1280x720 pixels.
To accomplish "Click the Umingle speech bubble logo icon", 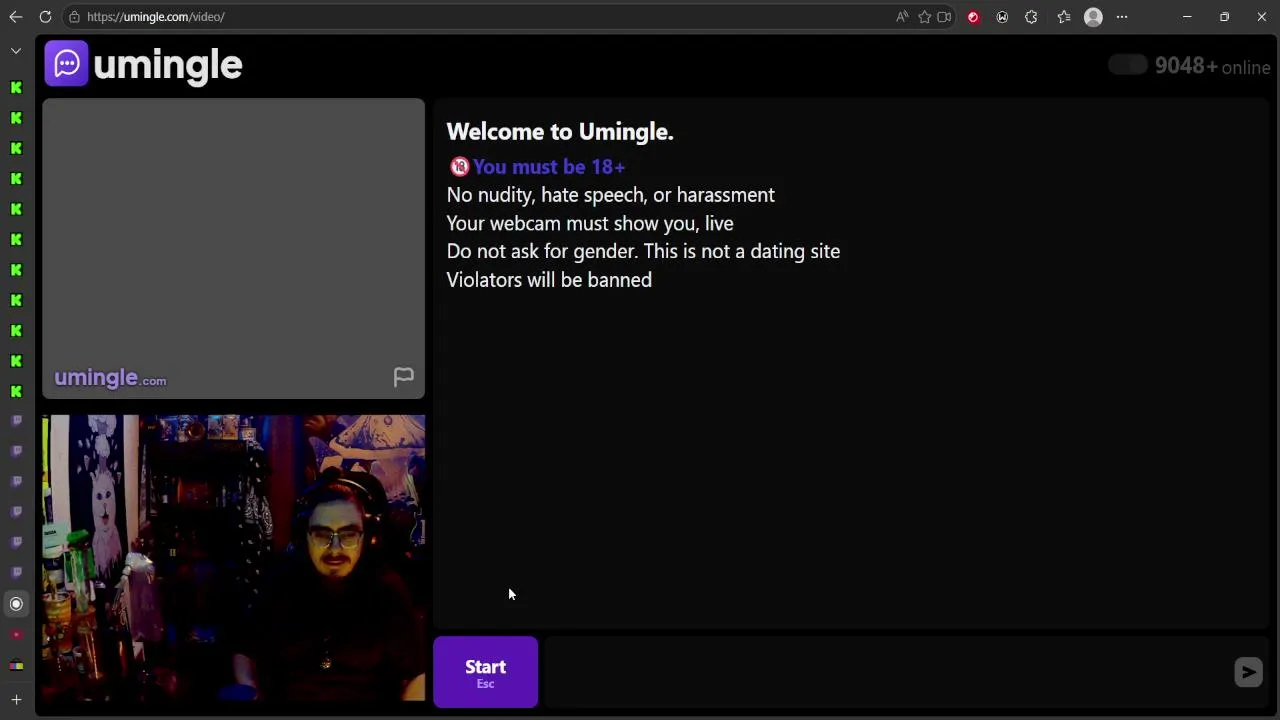I will click(x=66, y=64).
